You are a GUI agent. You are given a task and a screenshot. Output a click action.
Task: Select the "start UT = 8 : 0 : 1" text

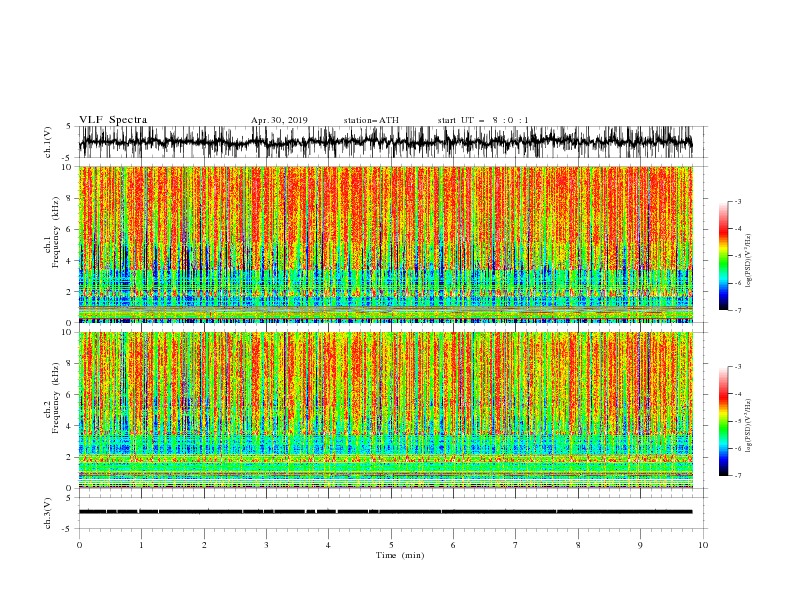click(x=483, y=120)
